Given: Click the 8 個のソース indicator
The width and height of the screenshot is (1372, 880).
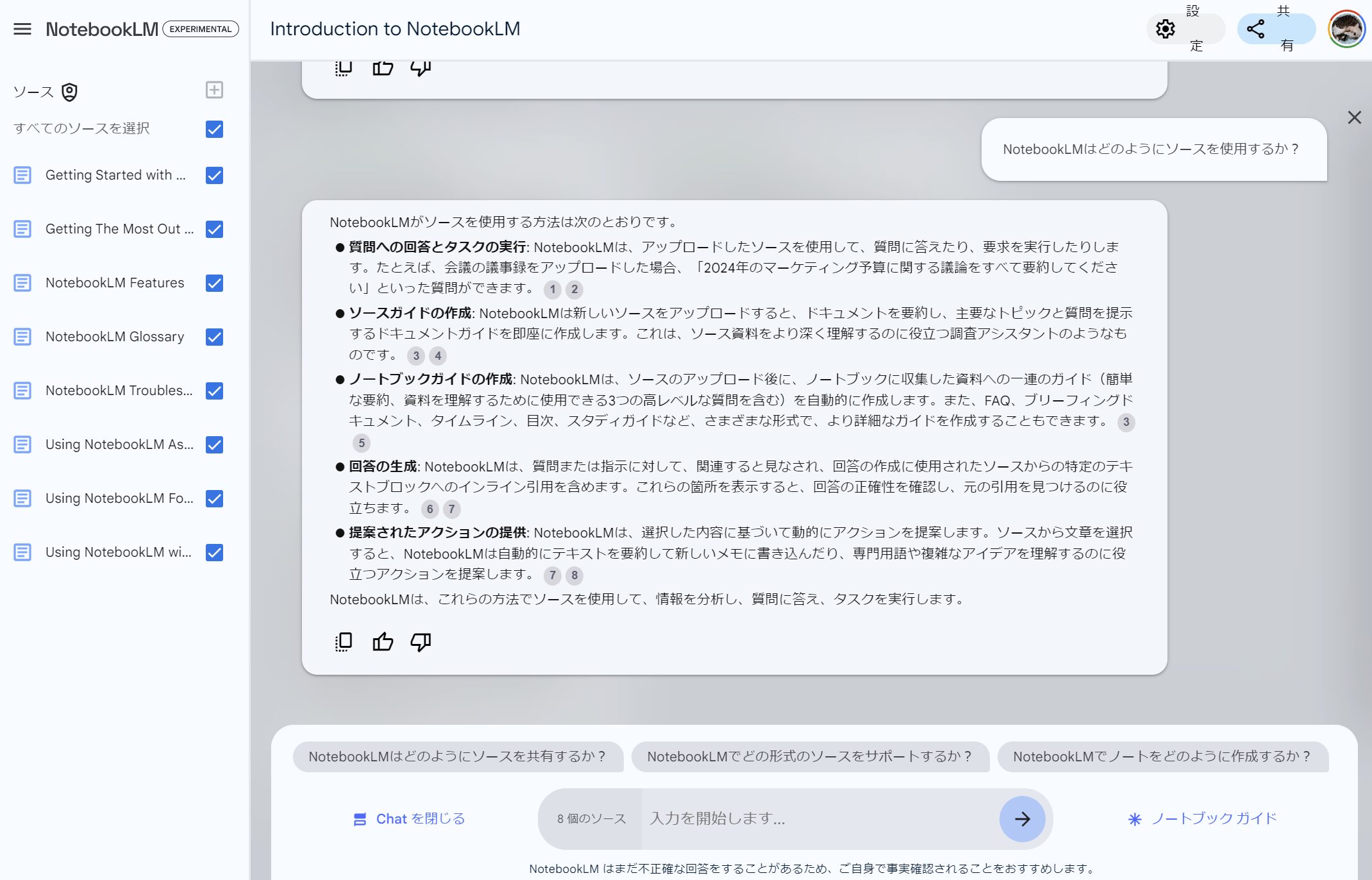Looking at the screenshot, I should 591,819.
